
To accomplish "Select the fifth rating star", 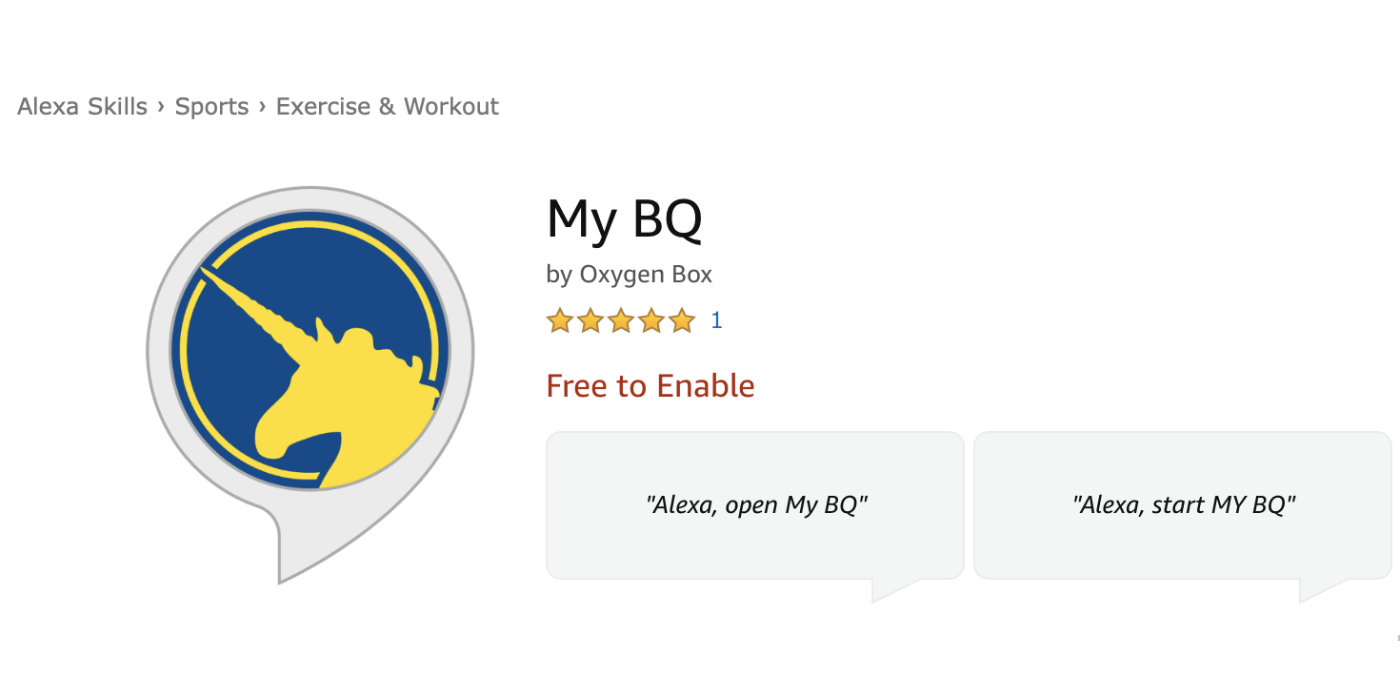I will pos(682,321).
